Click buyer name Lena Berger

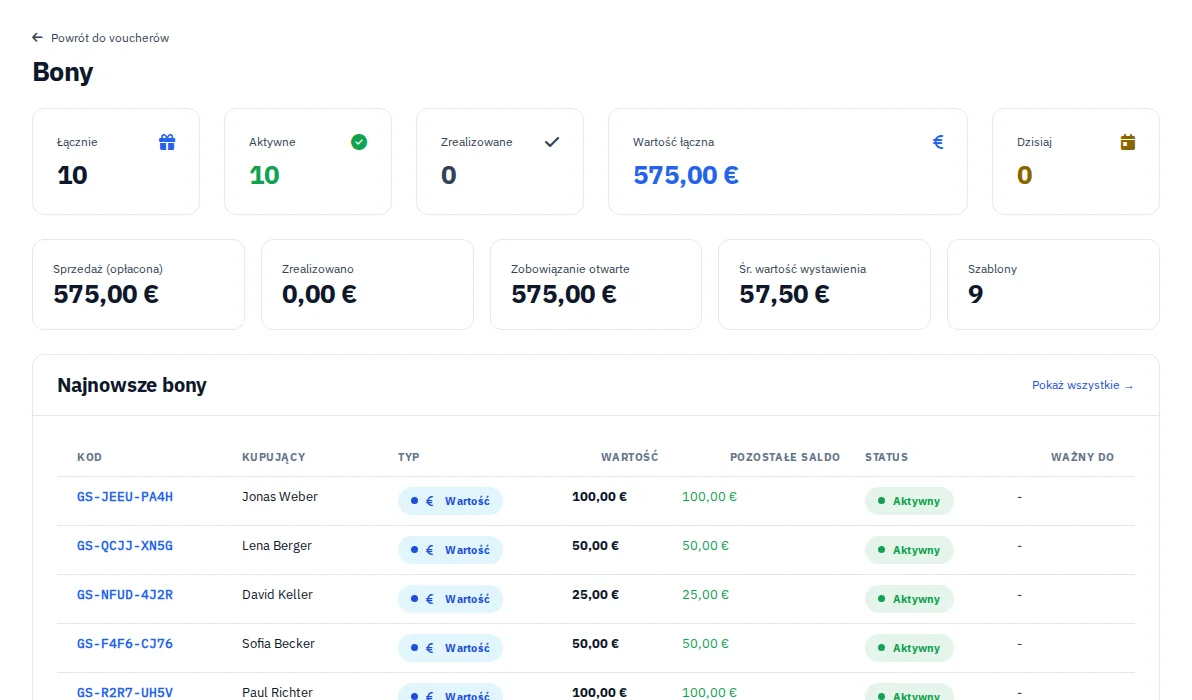[x=277, y=546]
